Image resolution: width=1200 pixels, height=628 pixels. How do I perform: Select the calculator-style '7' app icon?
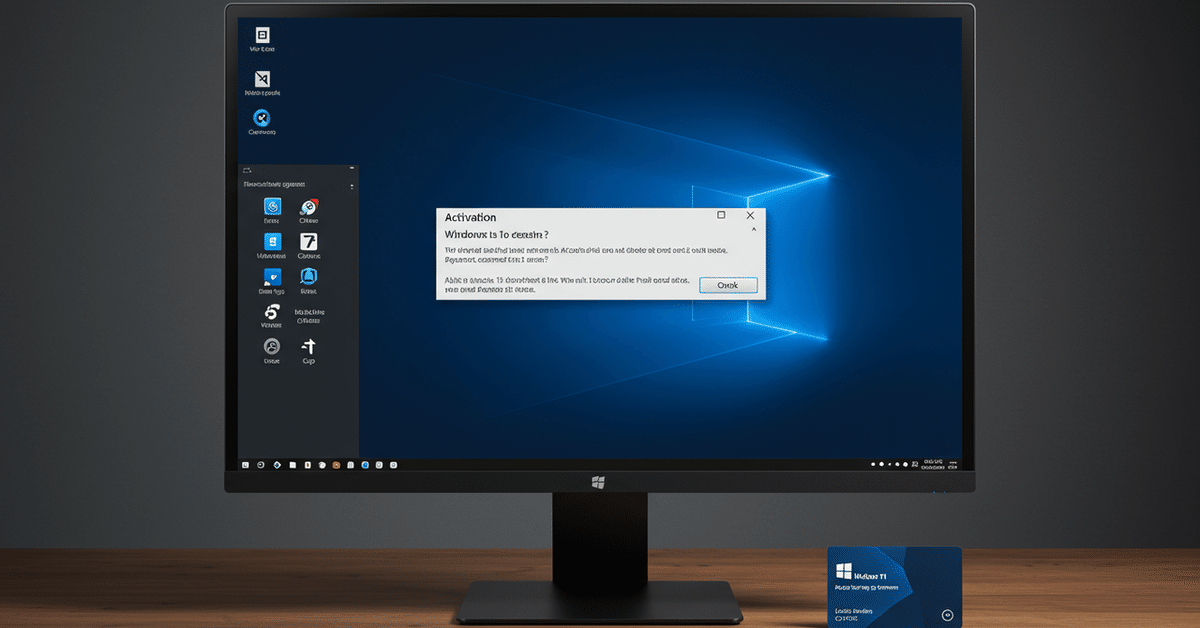[x=310, y=243]
